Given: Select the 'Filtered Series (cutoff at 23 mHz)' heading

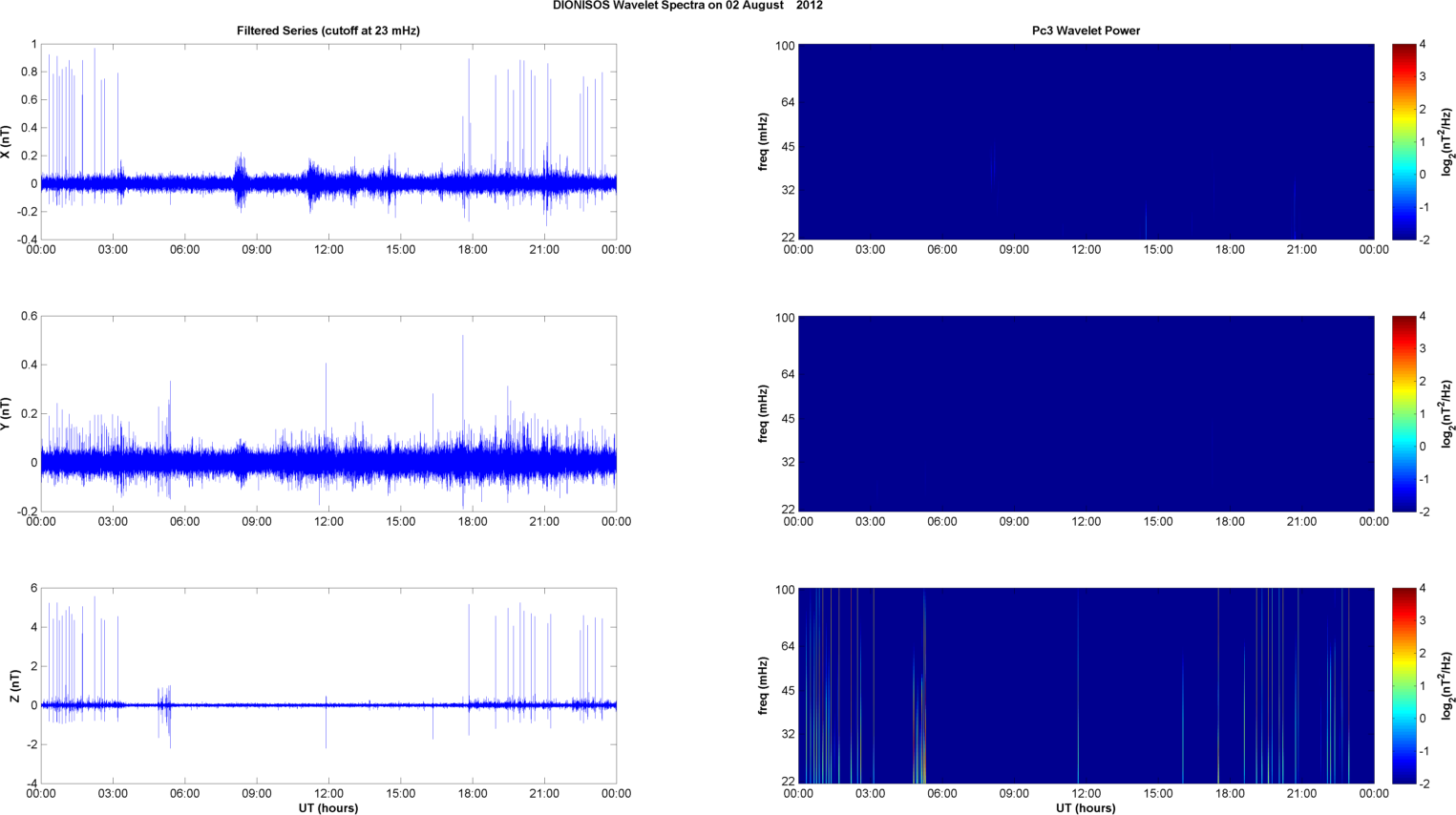Looking at the screenshot, I should 328,31.
